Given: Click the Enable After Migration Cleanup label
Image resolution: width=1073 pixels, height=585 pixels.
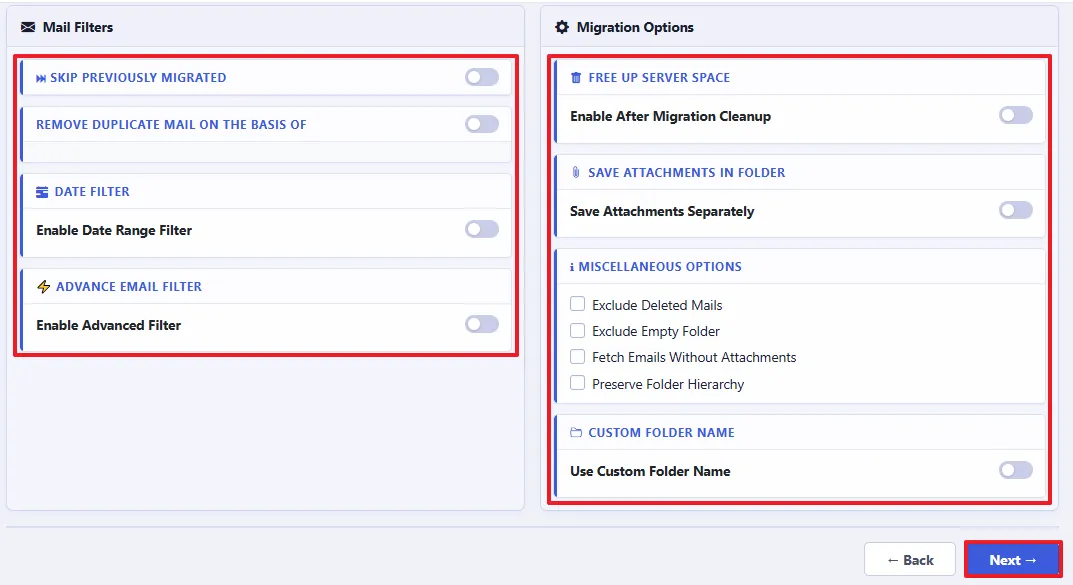Looking at the screenshot, I should 671,116.
